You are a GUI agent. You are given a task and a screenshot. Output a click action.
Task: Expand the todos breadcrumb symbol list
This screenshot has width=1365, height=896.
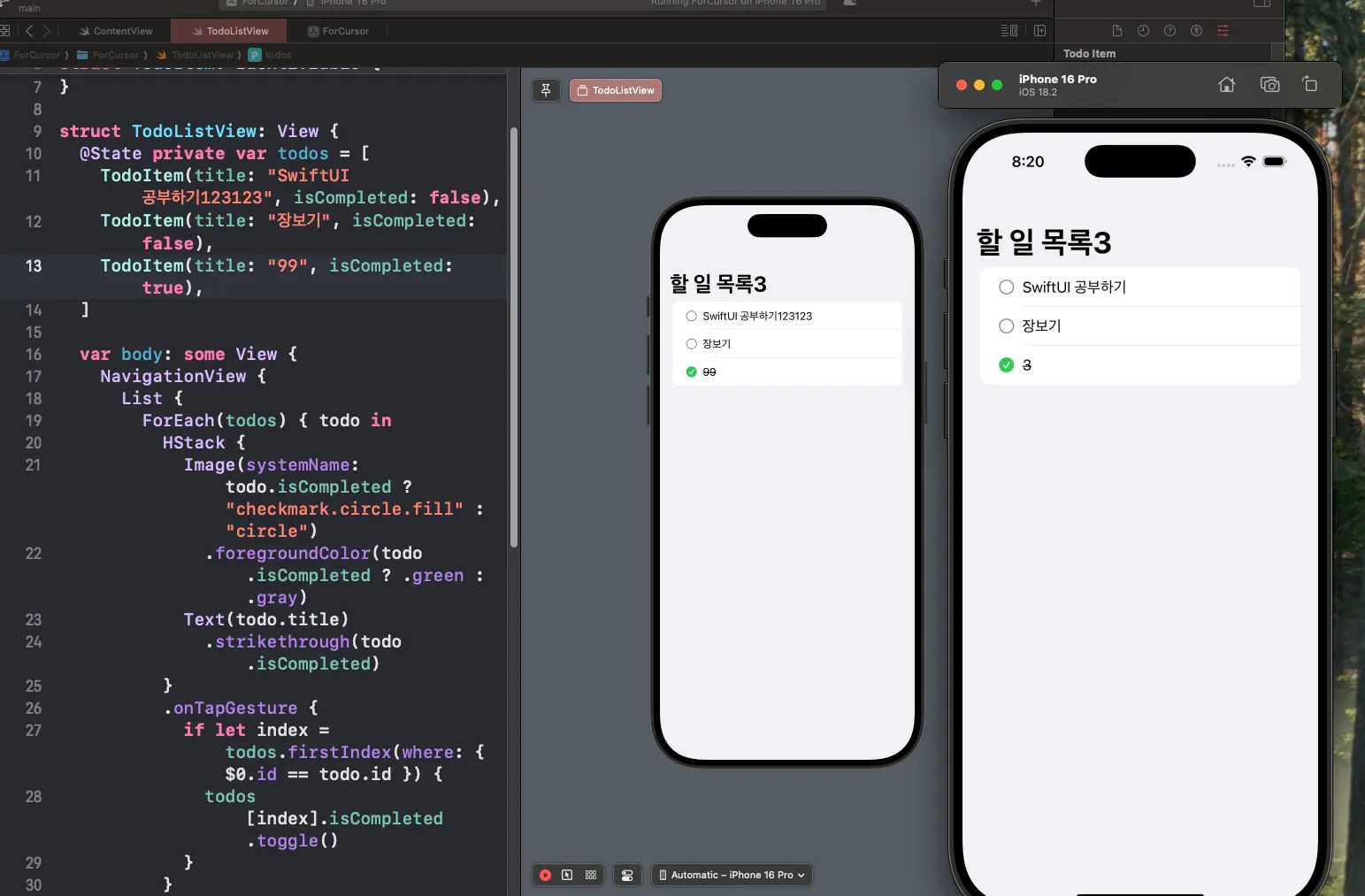click(x=277, y=55)
